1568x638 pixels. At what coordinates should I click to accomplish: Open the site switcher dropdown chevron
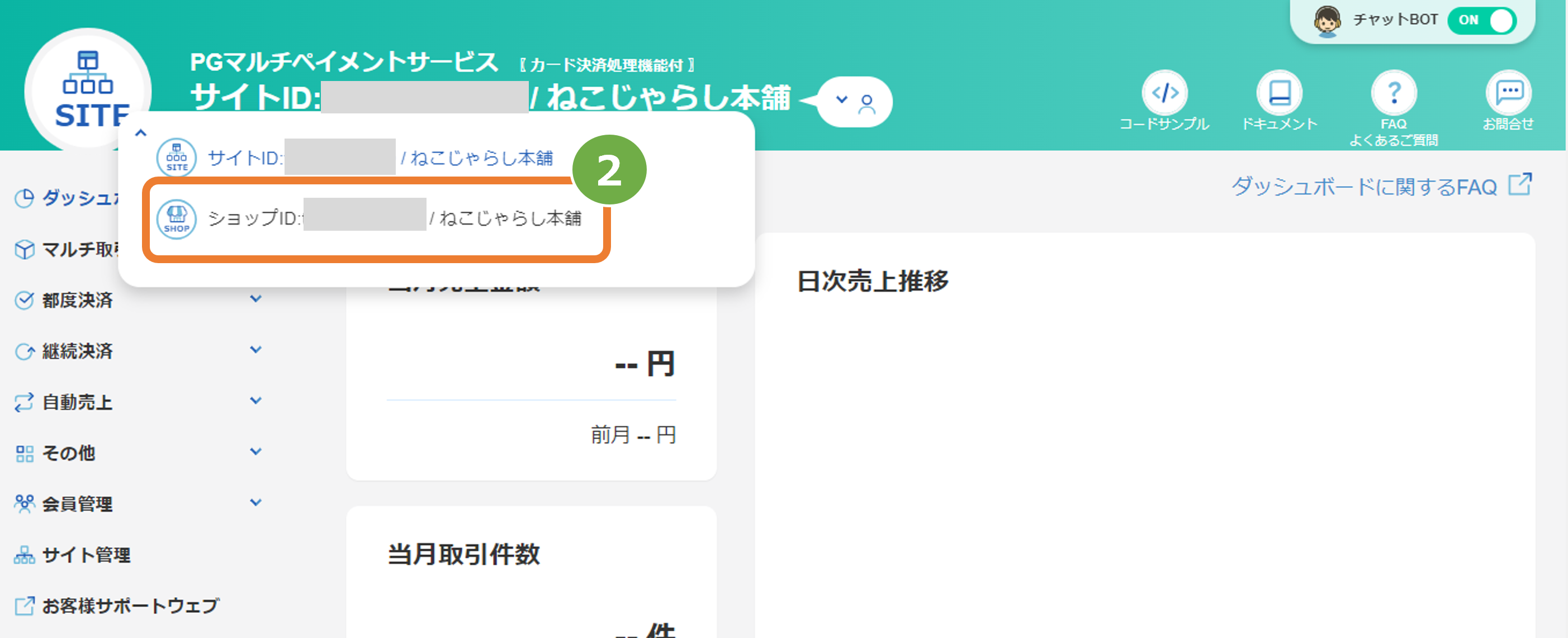click(841, 99)
